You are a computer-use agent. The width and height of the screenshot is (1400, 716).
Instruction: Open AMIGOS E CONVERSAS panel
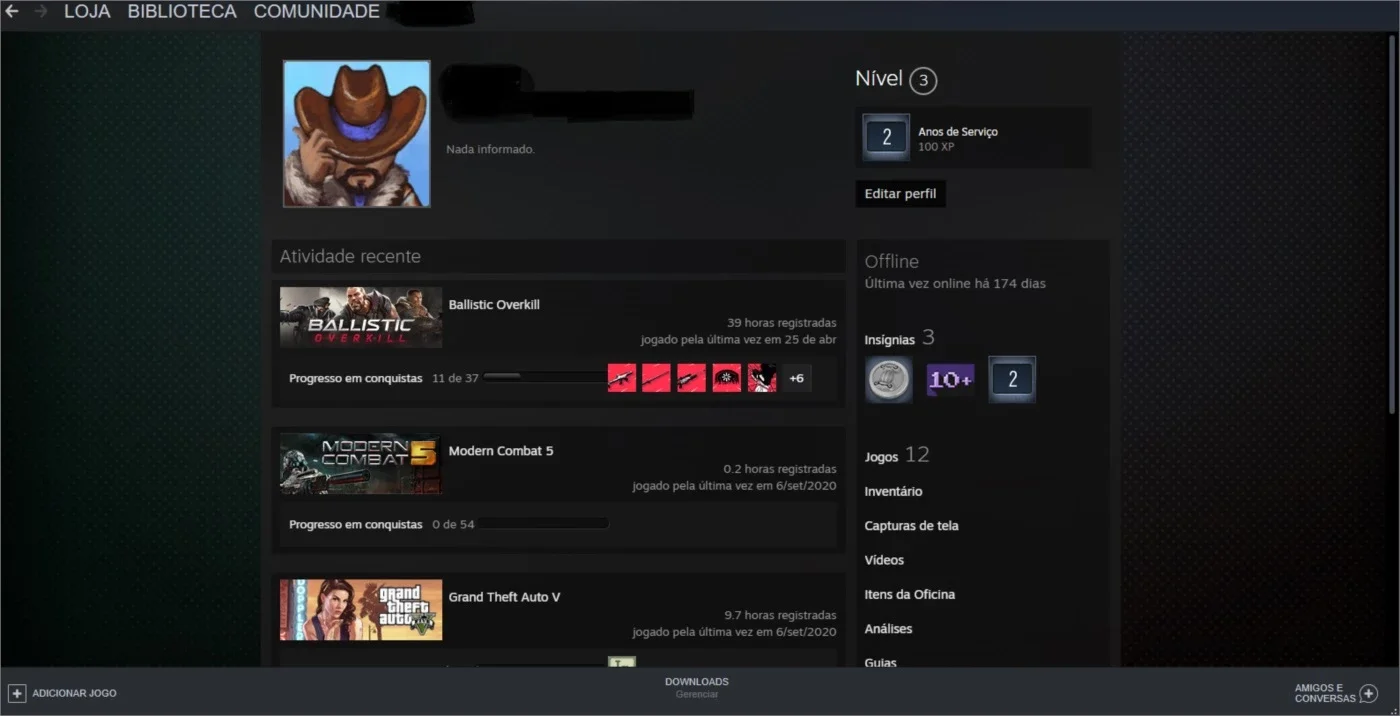pos(1336,693)
